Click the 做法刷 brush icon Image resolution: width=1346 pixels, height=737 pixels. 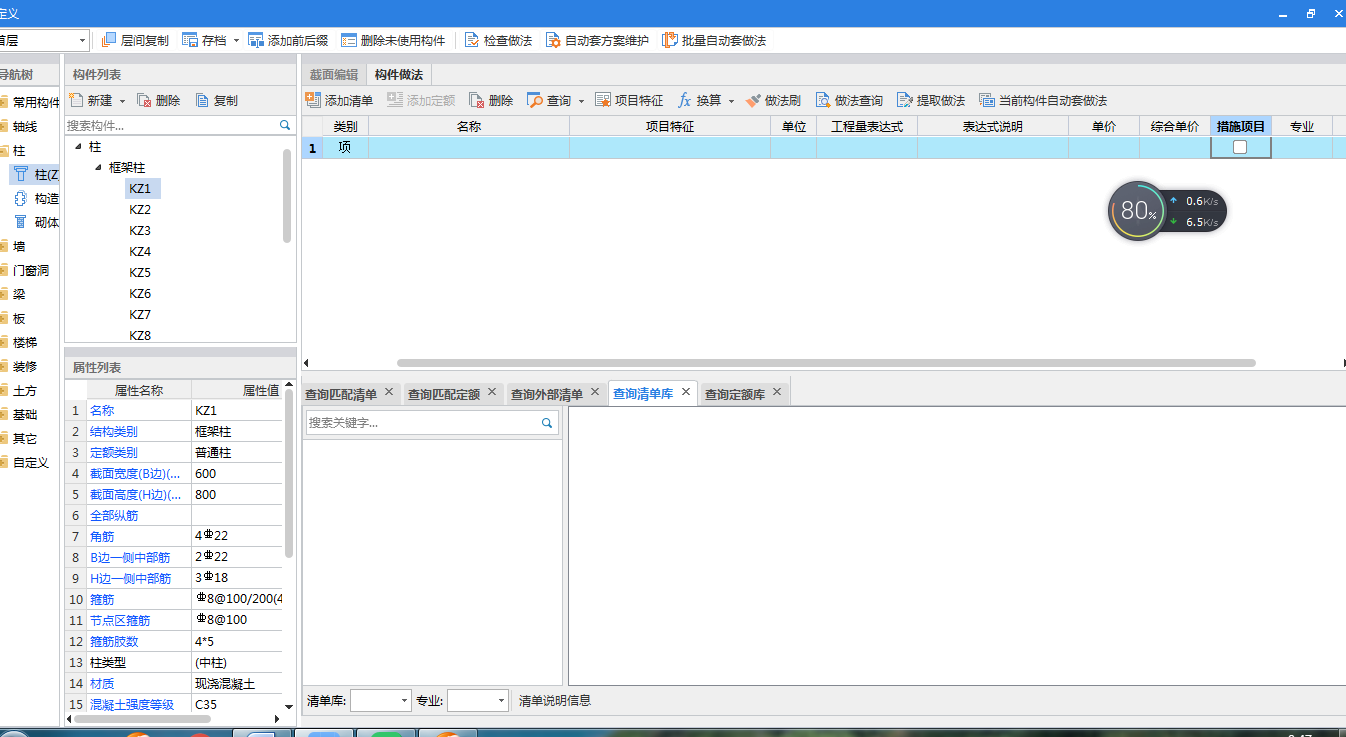pos(753,100)
